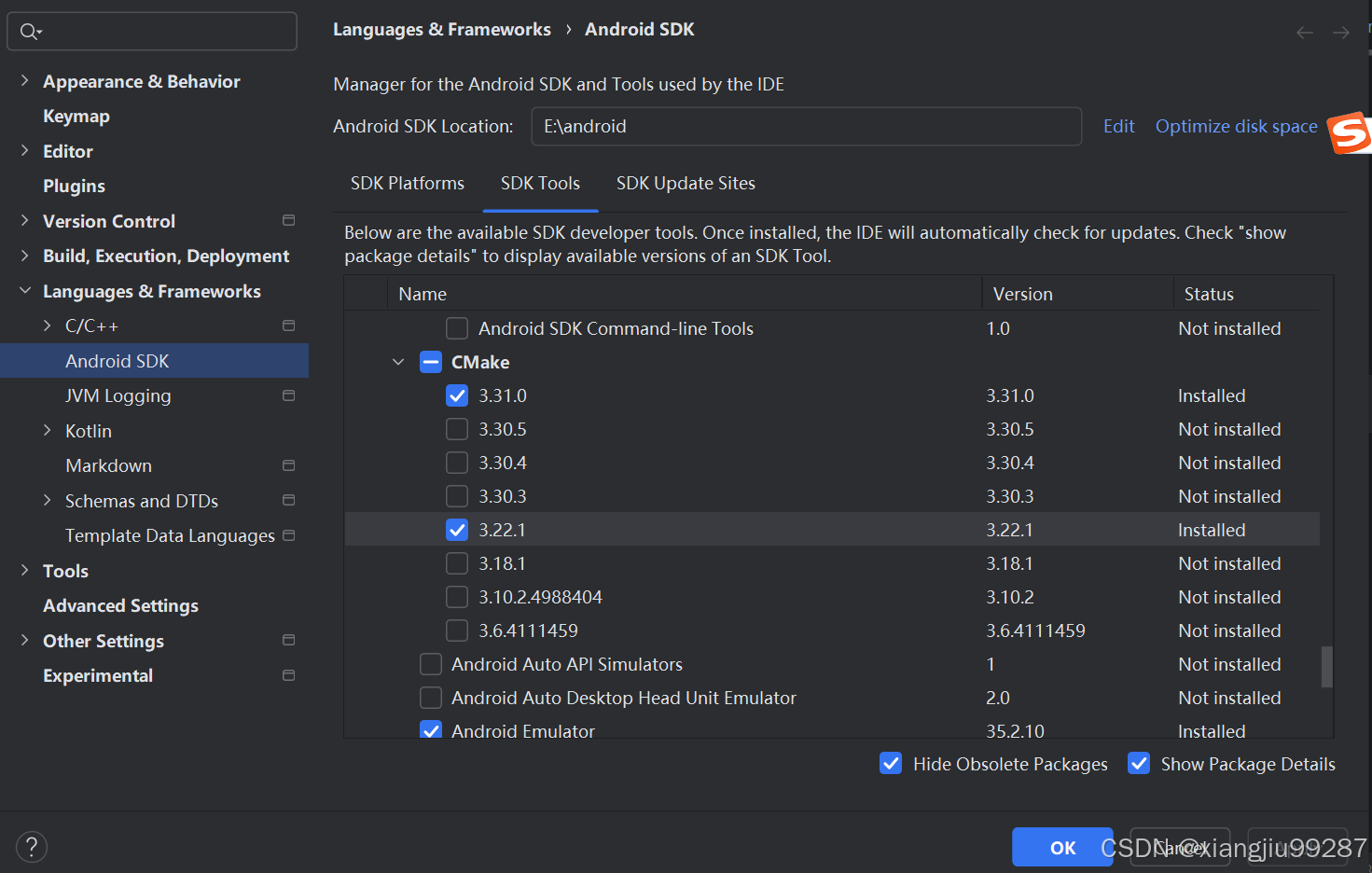Click the Version column header
Image resolution: width=1372 pixels, height=873 pixels.
1077,294
